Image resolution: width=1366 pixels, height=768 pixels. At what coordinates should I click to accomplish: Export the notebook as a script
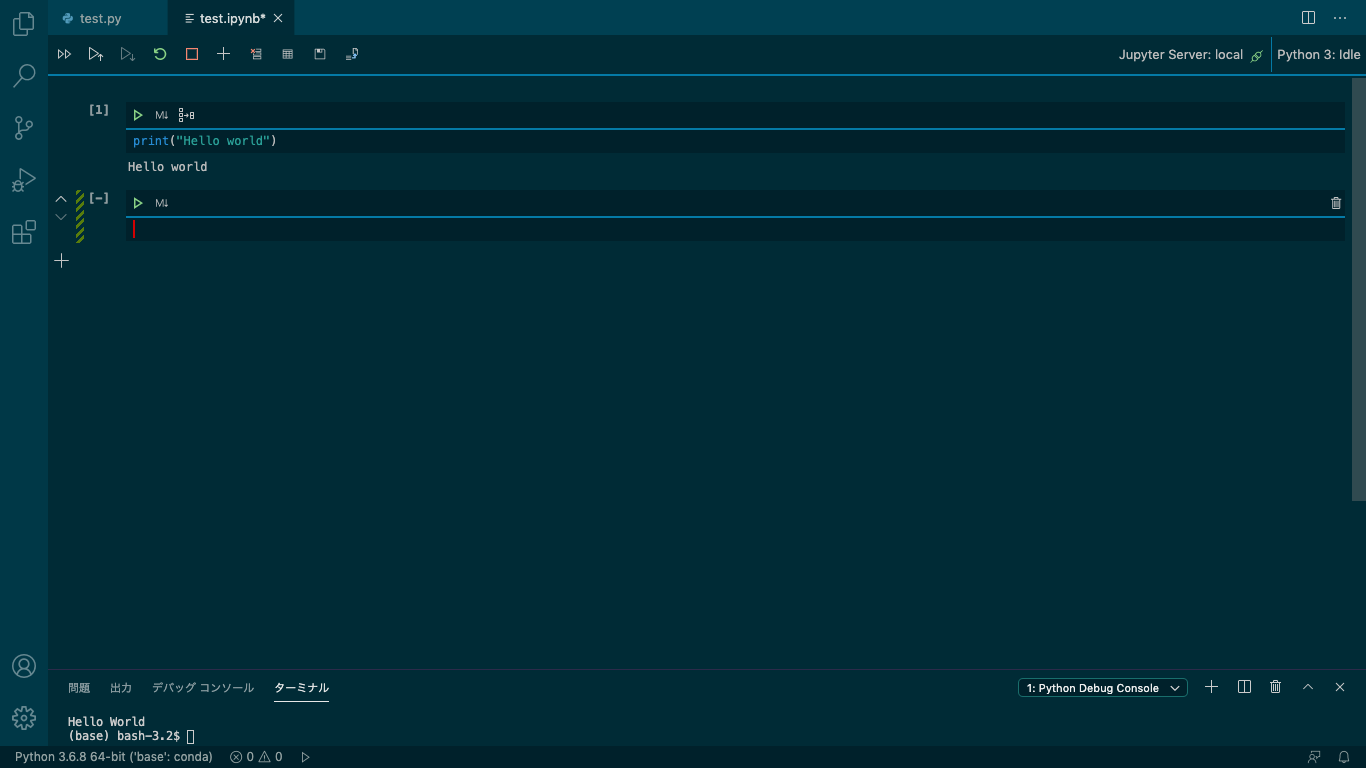(351, 54)
